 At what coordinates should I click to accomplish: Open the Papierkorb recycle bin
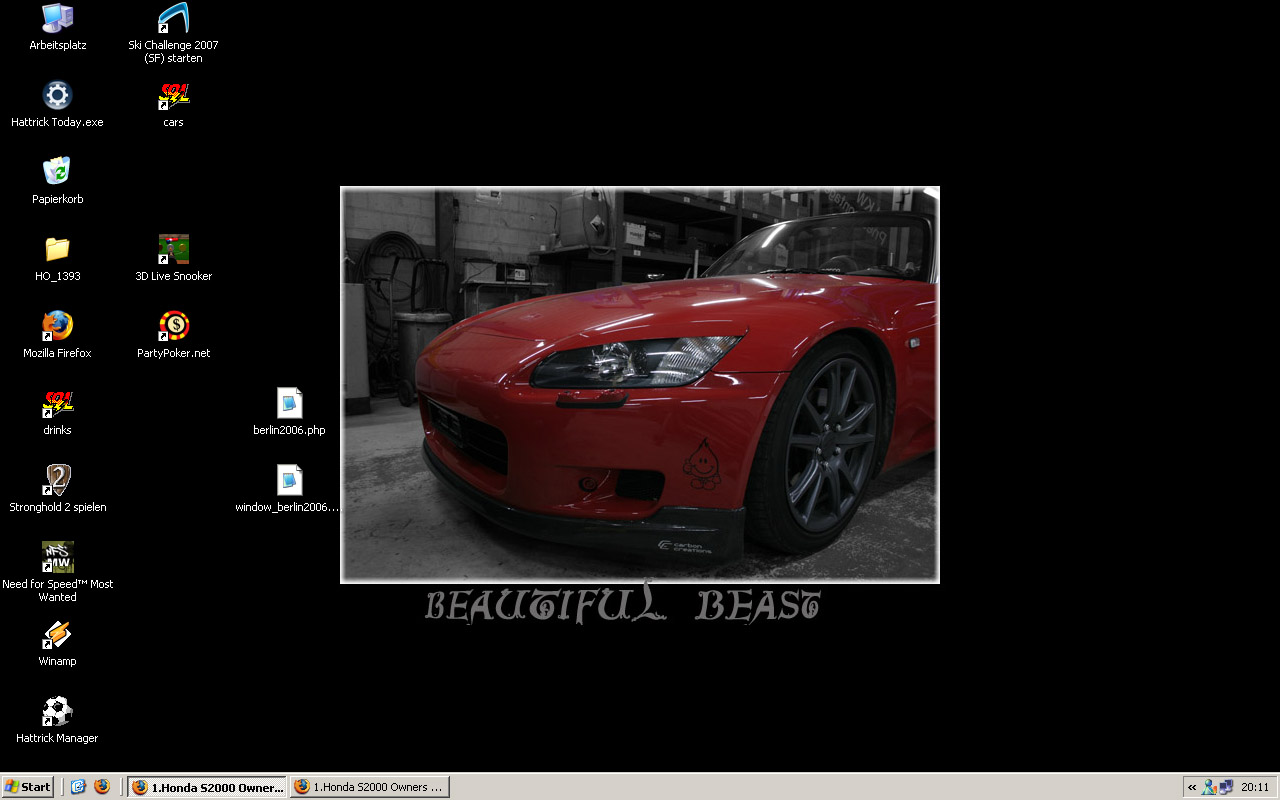(x=57, y=172)
